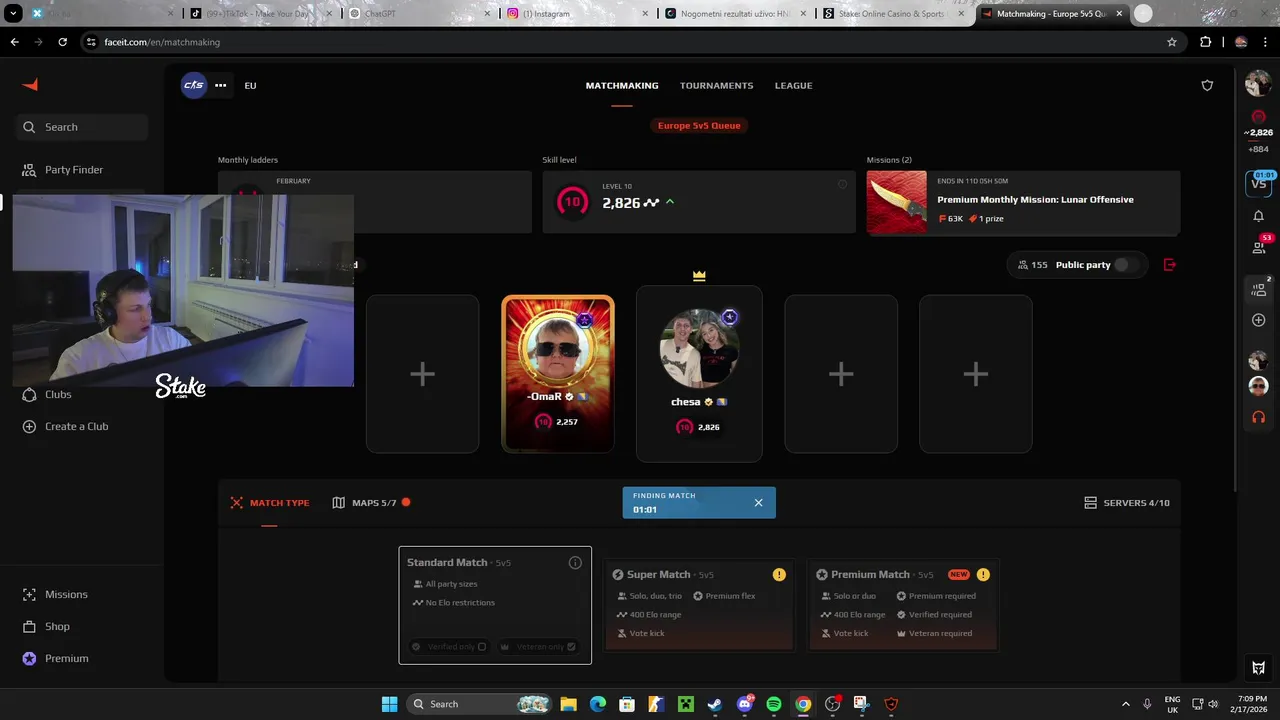Viewport: 1280px width, 720px height.
Task: Open the Level 10 skill badge
Action: click(572, 202)
